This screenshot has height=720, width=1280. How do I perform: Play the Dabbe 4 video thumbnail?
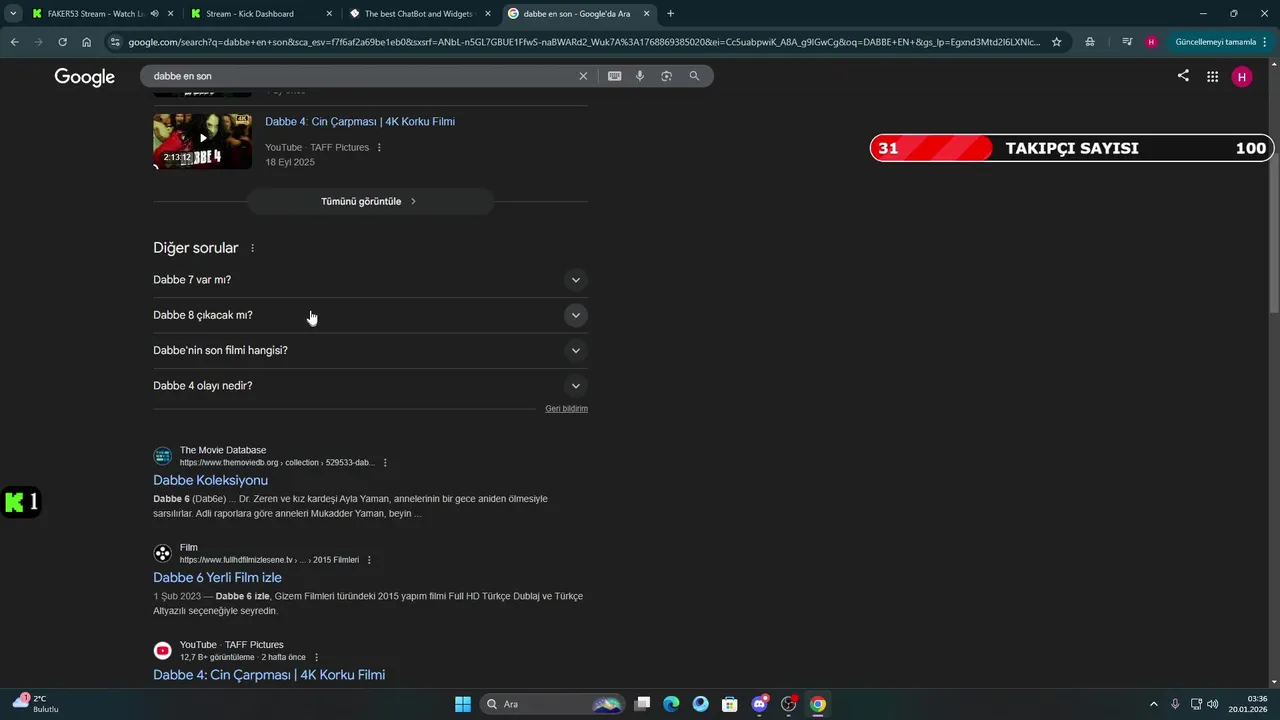(202, 140)
